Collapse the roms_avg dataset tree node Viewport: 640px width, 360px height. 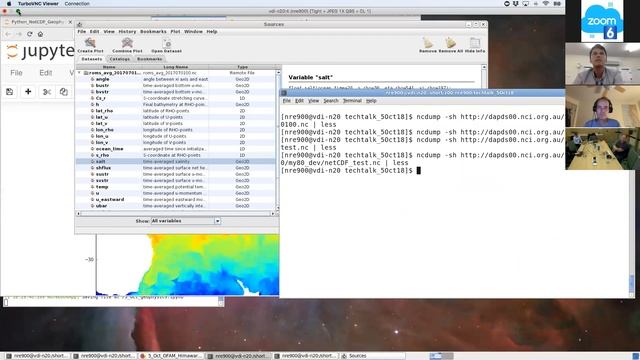pyautogui.click(x=79, y=73)
